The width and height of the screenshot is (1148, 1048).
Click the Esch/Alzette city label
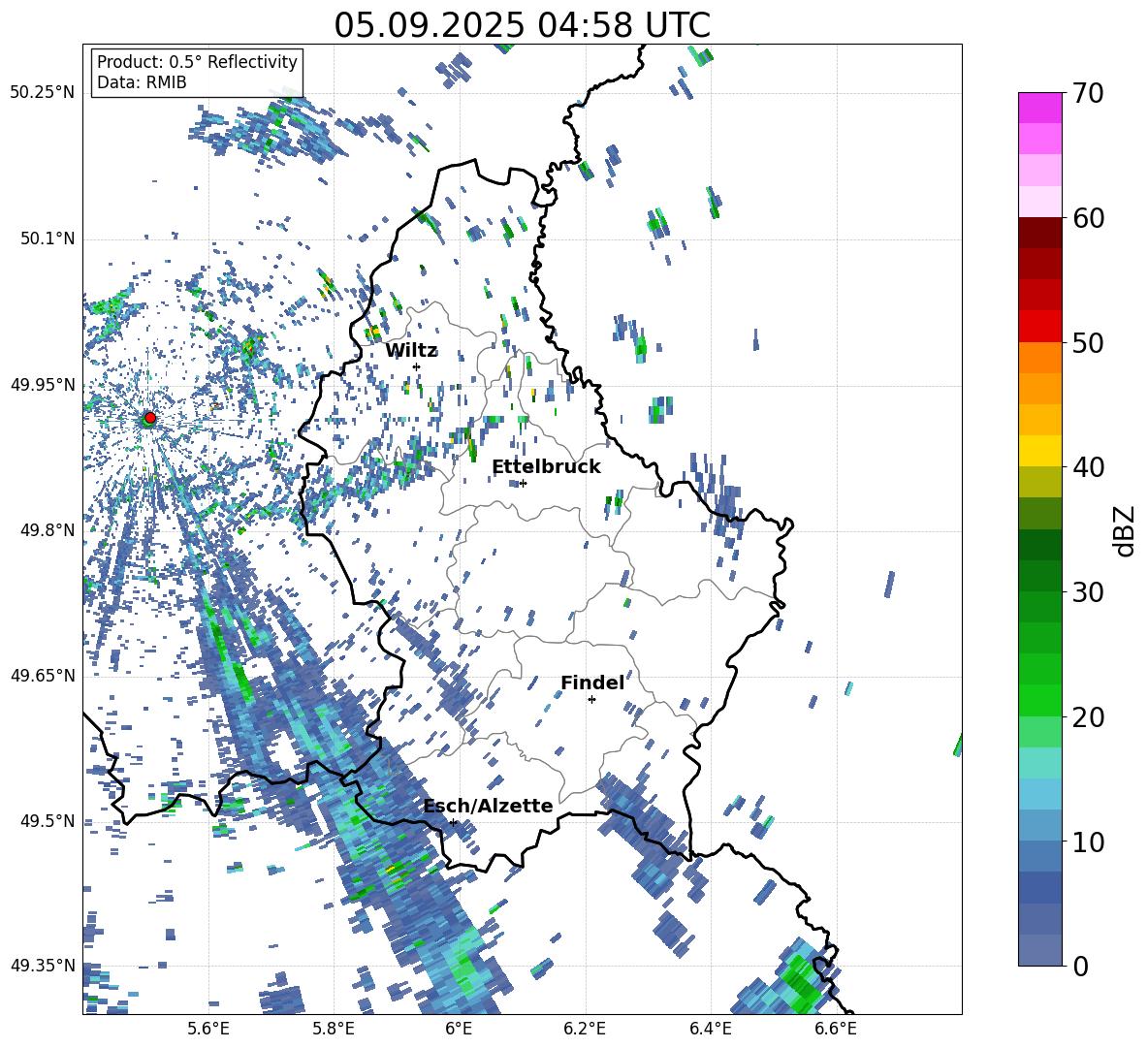(489, 806)
